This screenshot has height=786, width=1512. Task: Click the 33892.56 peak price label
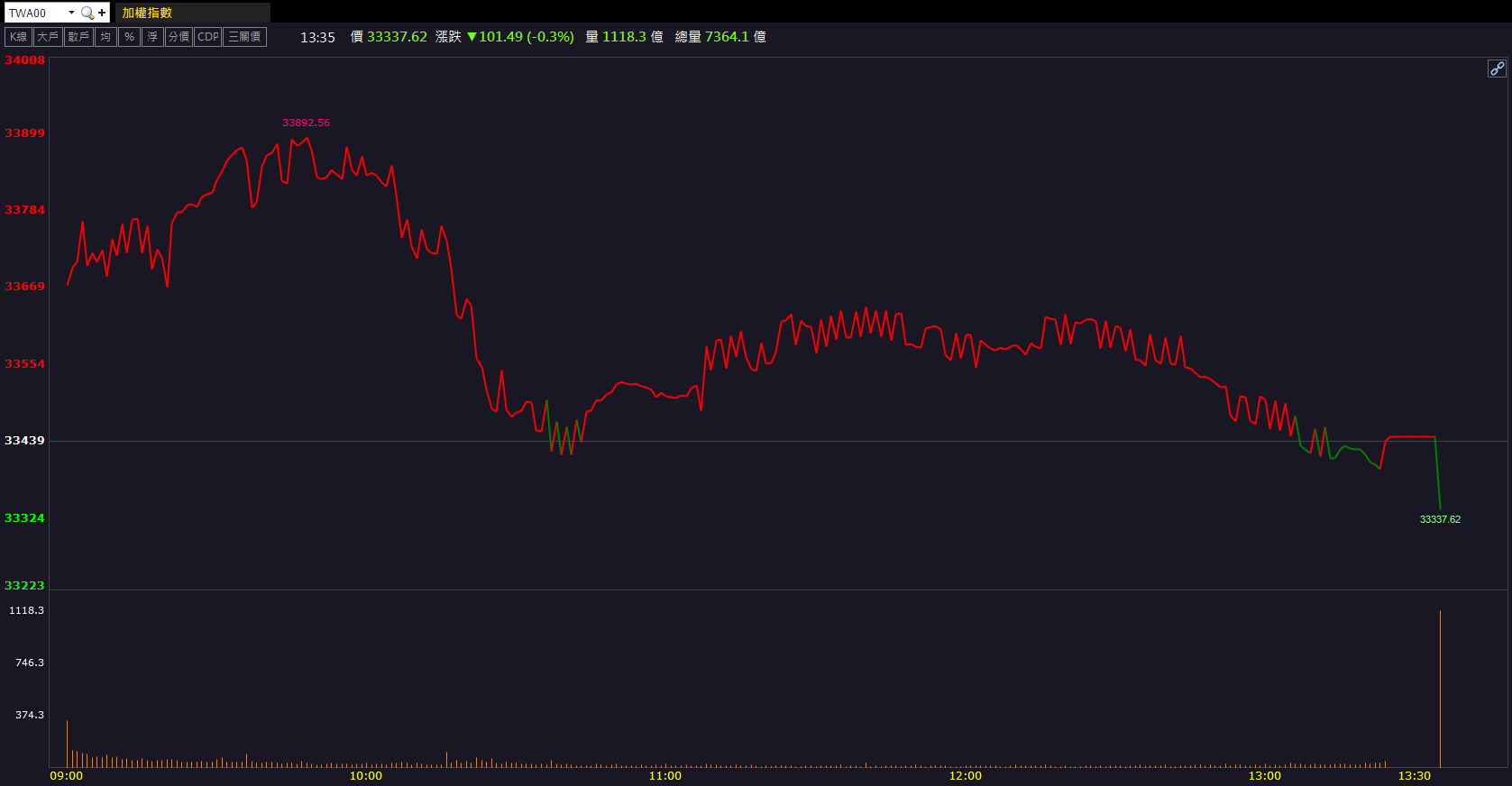[x=306, y=123]
